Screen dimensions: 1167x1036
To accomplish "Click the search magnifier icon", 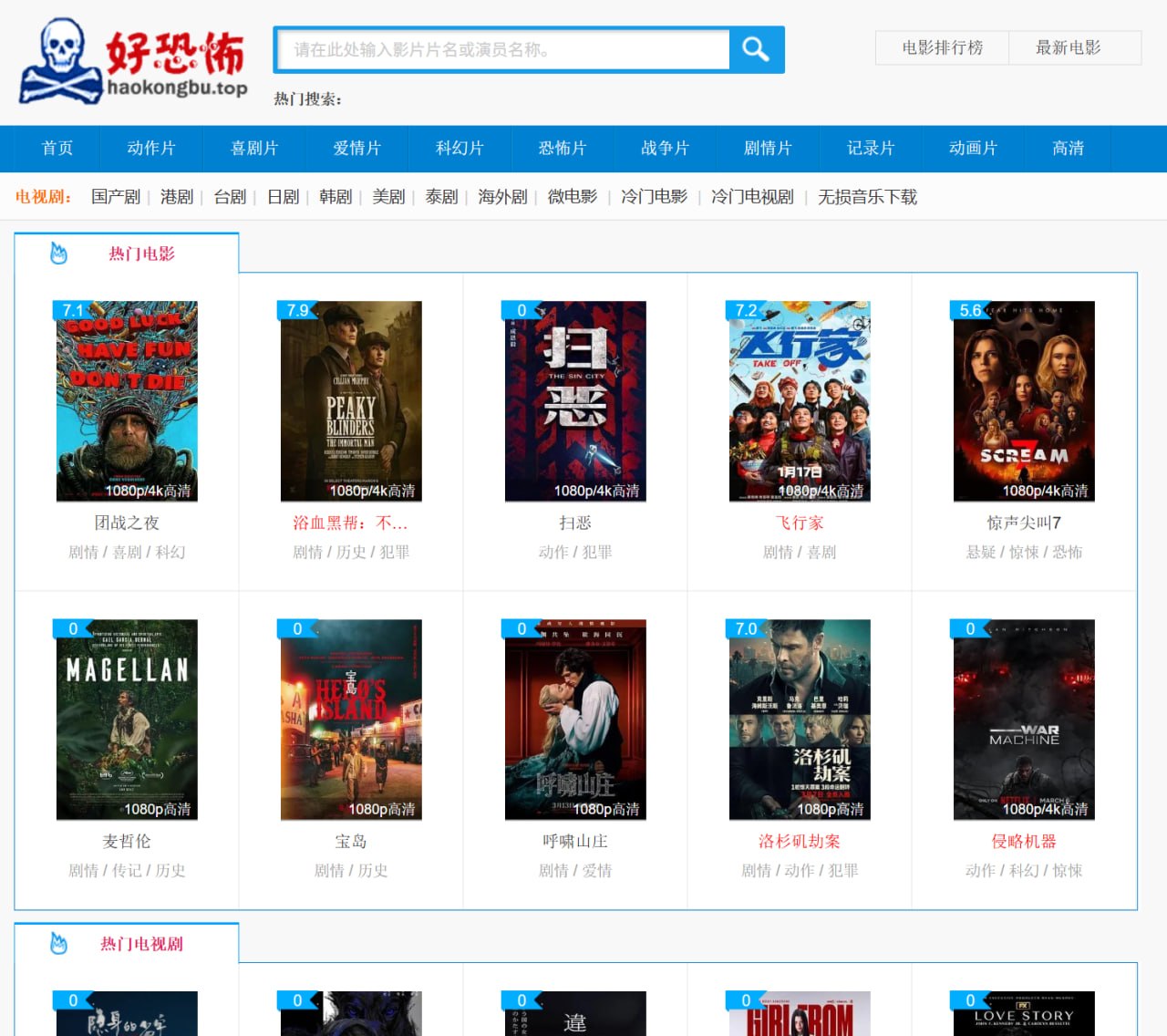I will 755,49.
